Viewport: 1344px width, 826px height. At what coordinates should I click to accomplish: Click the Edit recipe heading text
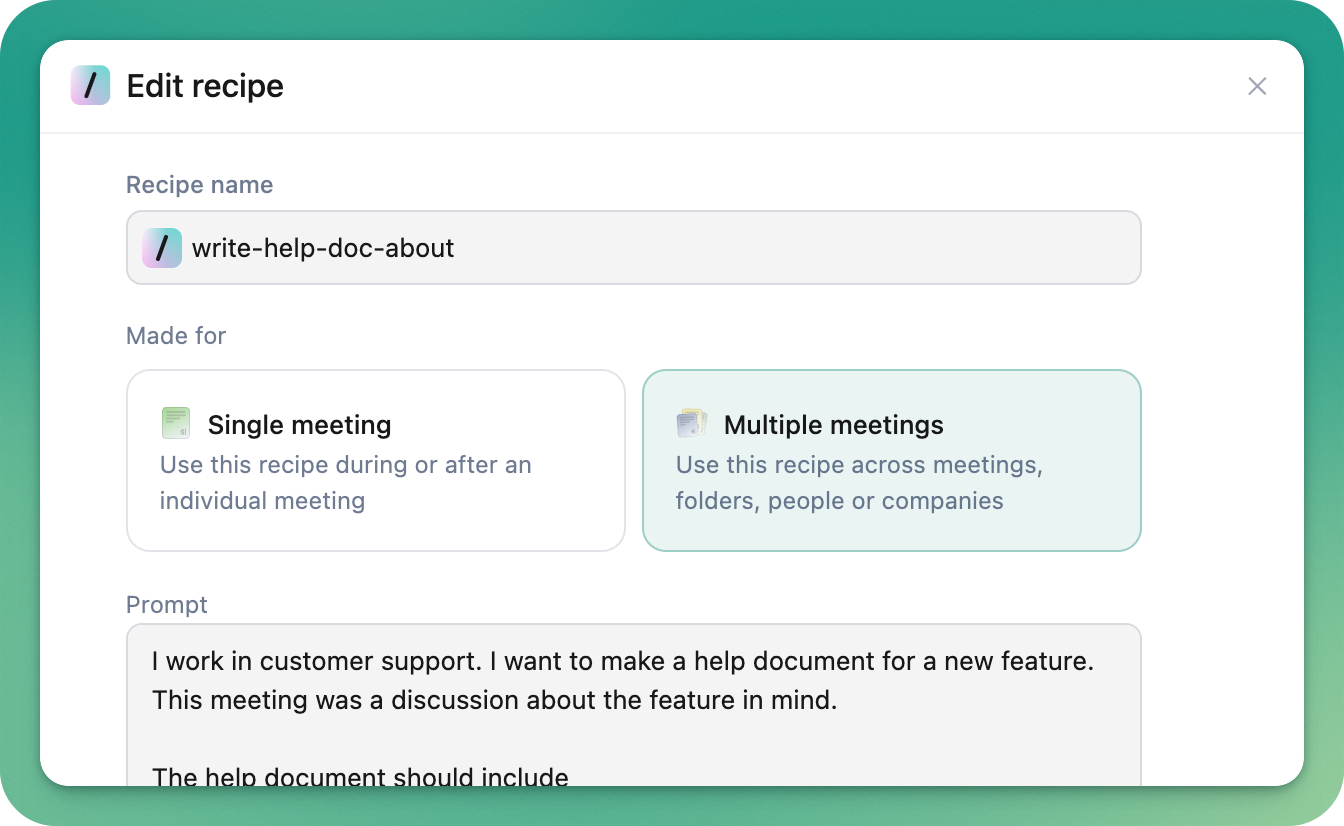[x=205, y=86]
